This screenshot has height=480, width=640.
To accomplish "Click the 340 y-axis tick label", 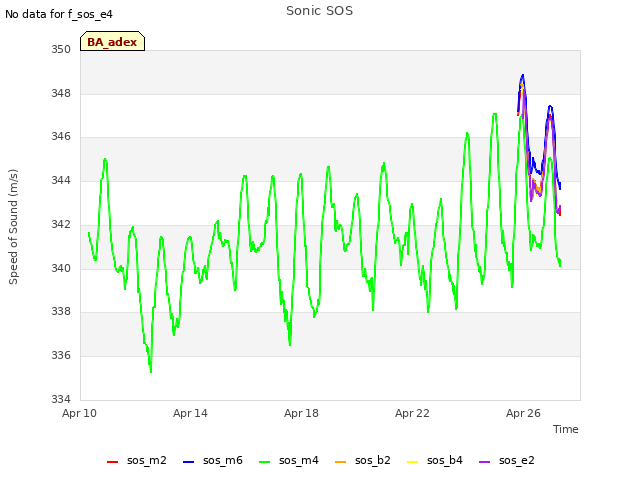I will (x=61, y=268).
